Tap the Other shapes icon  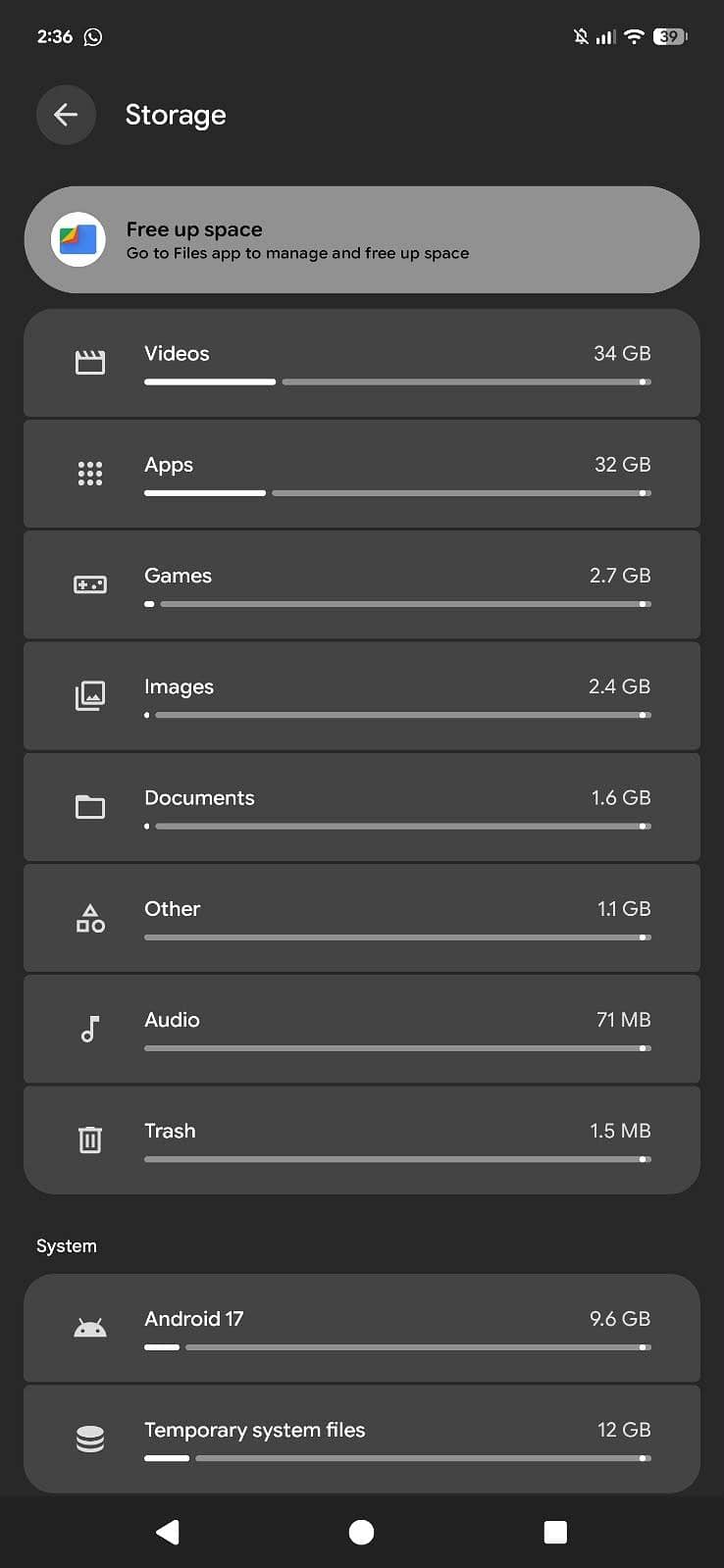click(90, 918)
